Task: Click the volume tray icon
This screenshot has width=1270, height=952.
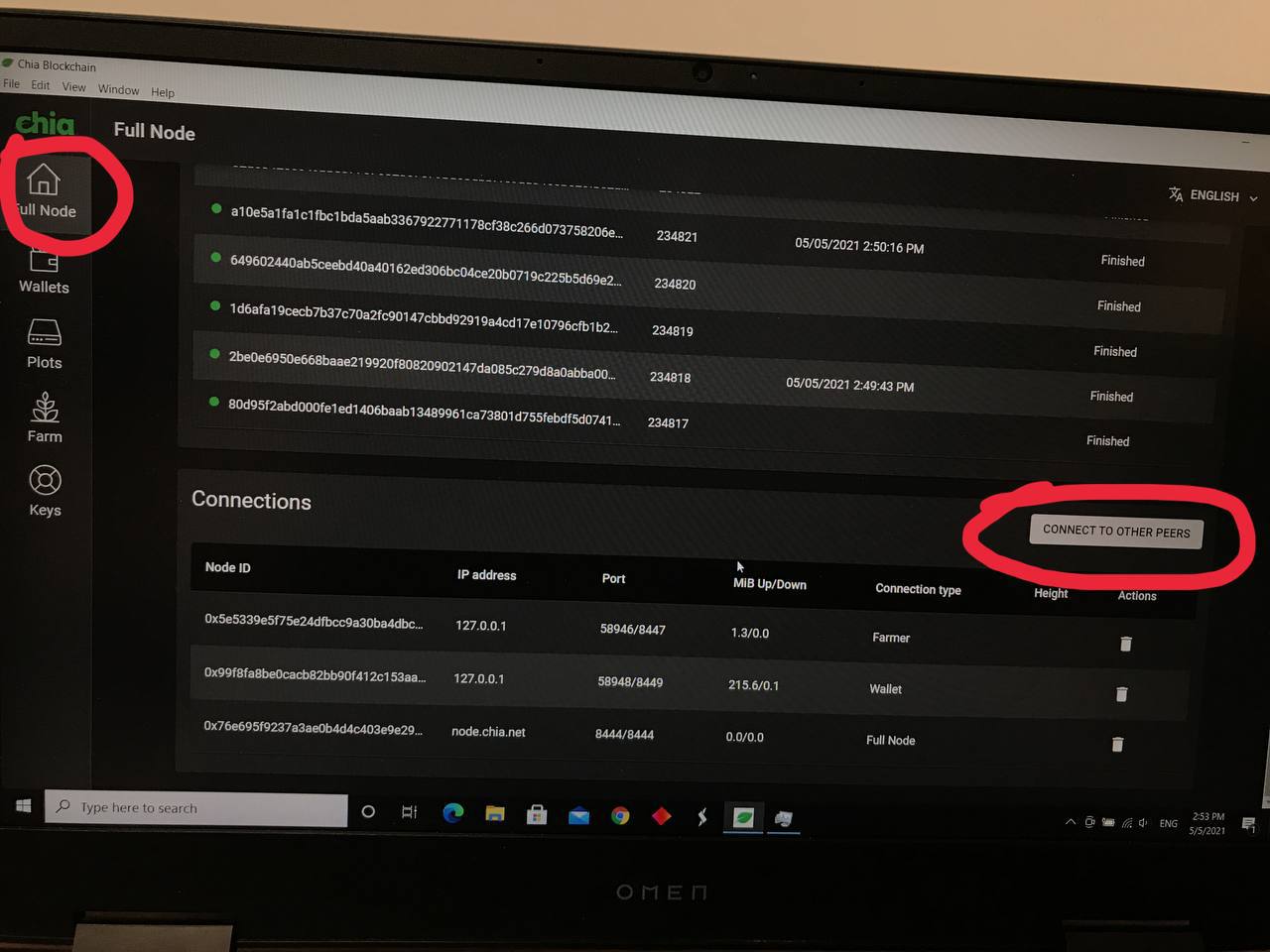Action: click(x=1143, y=823)
